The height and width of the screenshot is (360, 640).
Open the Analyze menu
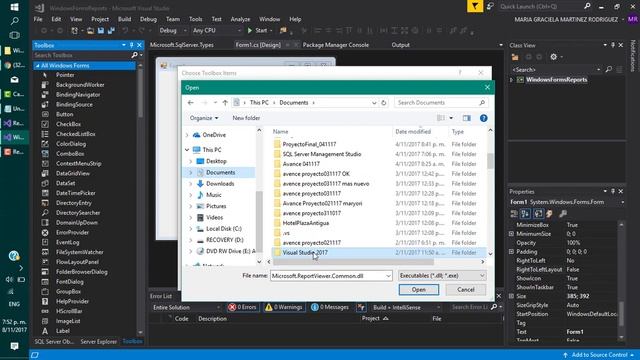240,19
